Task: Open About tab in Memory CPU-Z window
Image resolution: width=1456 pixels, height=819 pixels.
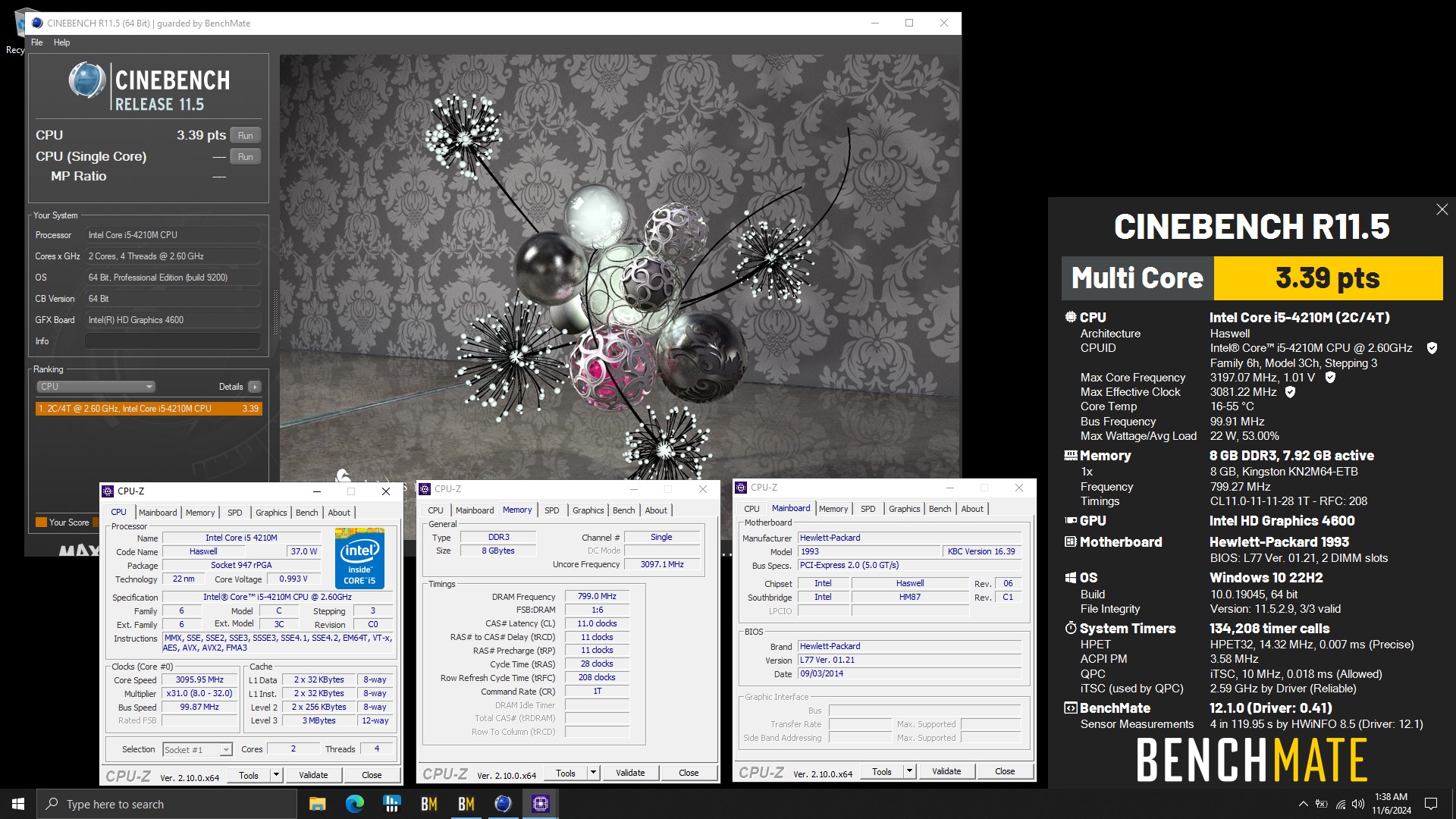Action: (x=656, y=510)
